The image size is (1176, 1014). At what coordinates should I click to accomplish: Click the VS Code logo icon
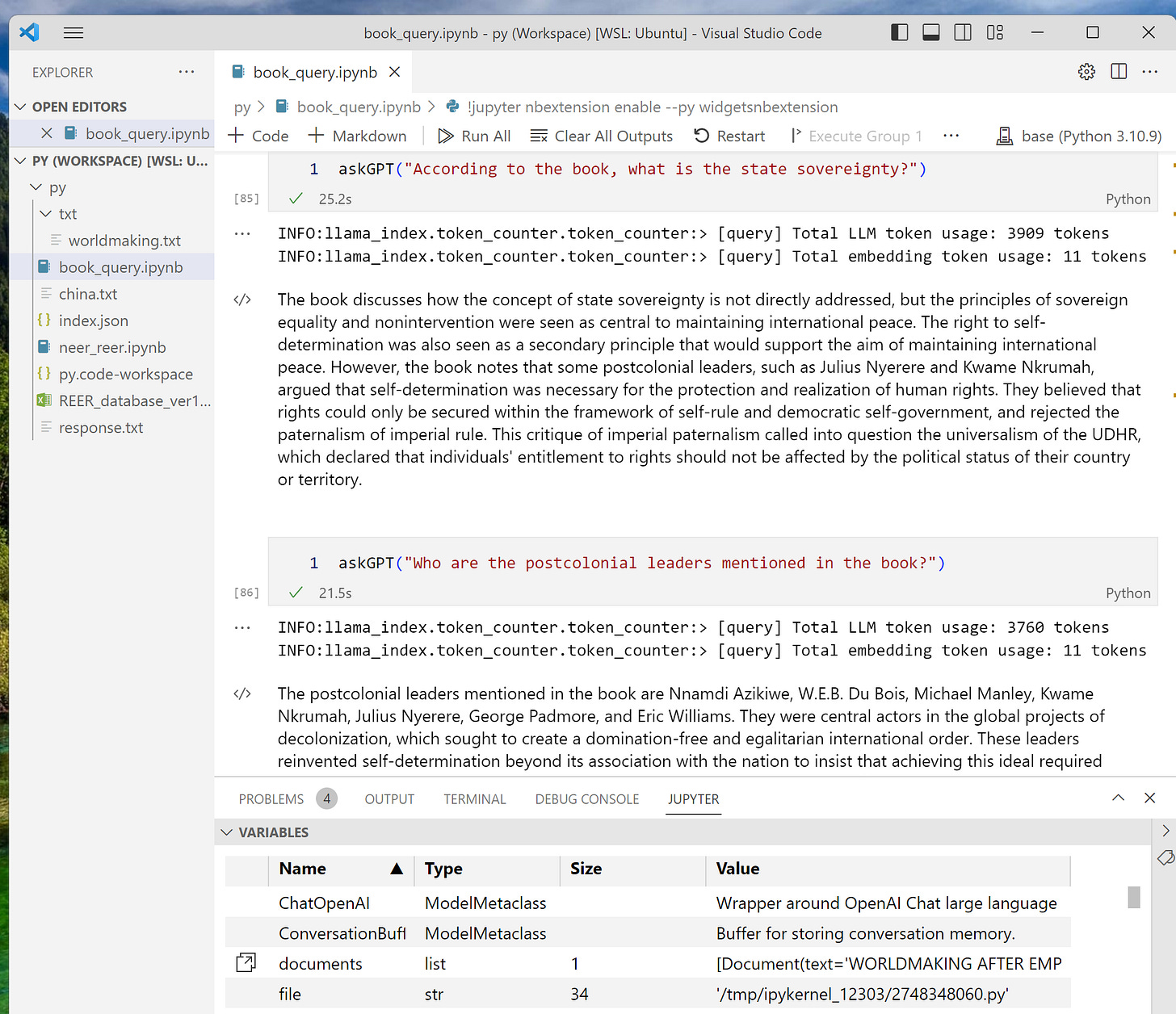point(29,33)
